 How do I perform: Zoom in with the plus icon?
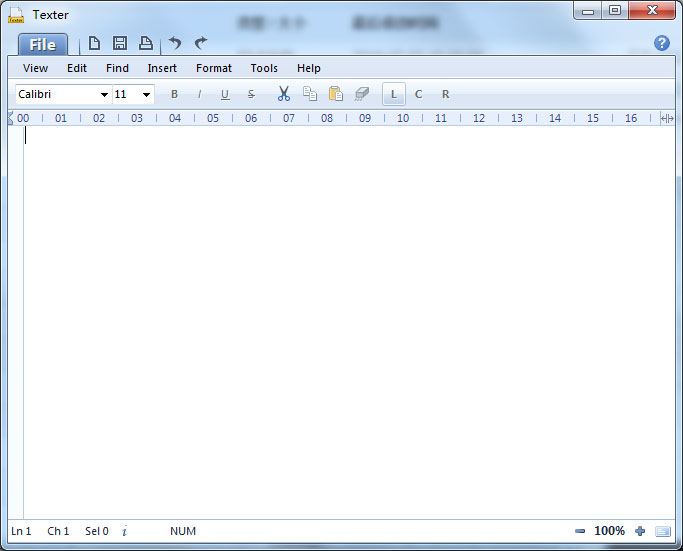[640, 531]
